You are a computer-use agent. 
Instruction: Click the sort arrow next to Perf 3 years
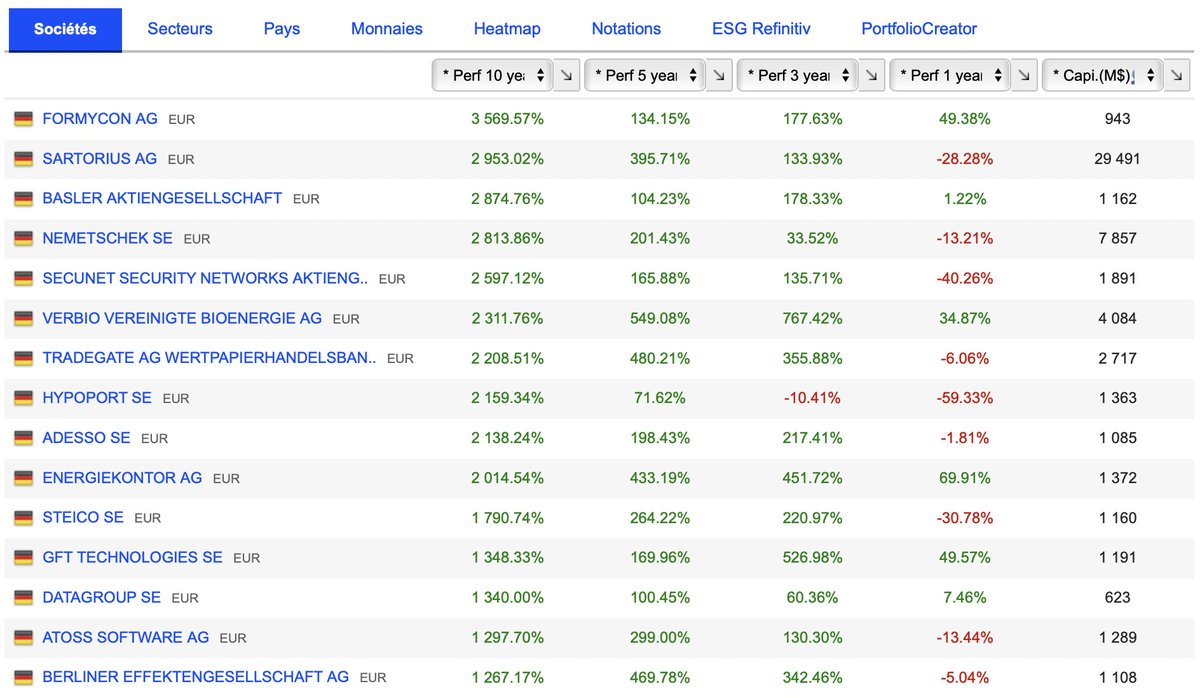872,75
